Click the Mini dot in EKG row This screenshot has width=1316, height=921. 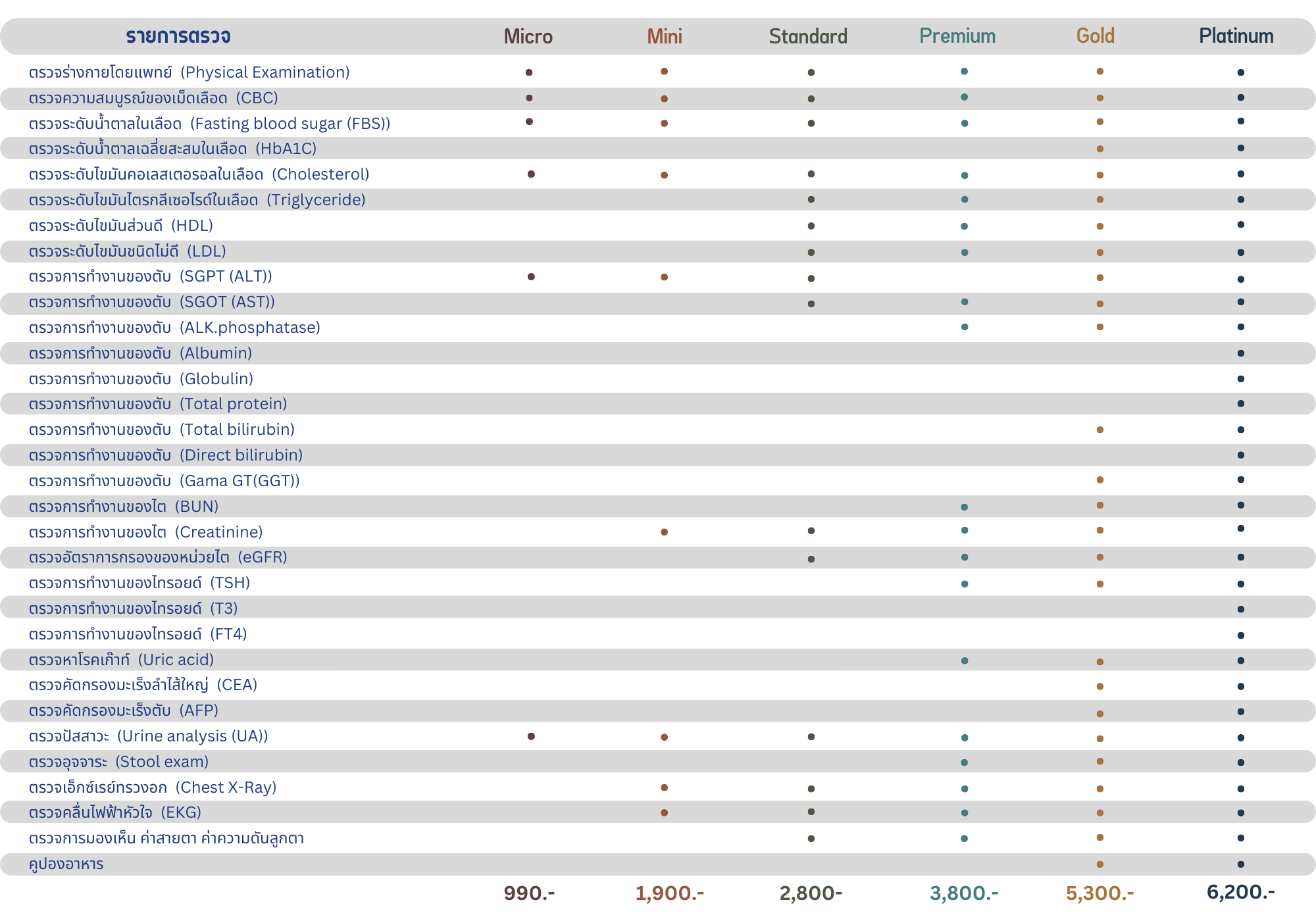(x=665, y=813)
